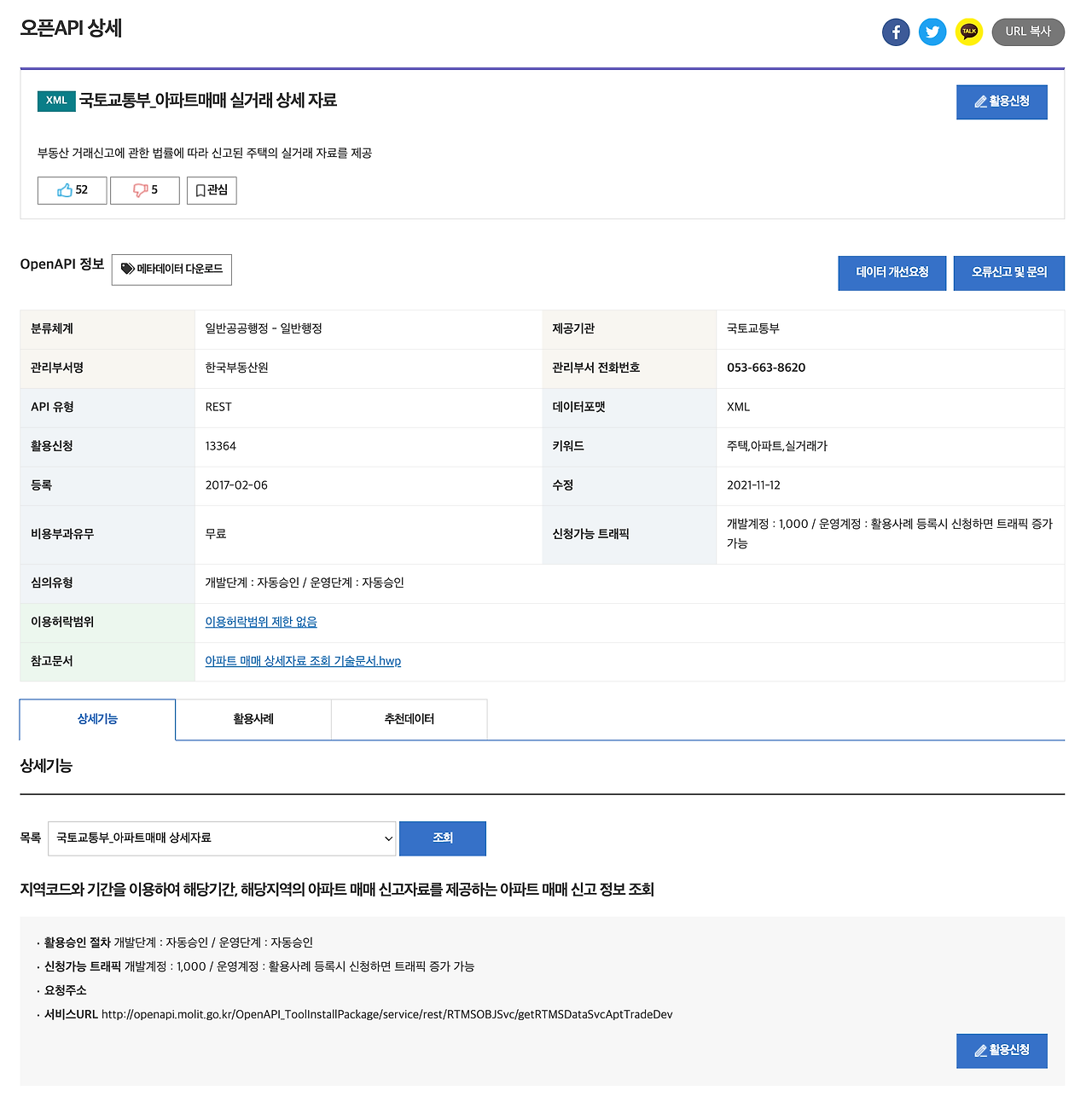Open the 데이터 개선요청 form
1092x1102 pixels.
[892, 273]
